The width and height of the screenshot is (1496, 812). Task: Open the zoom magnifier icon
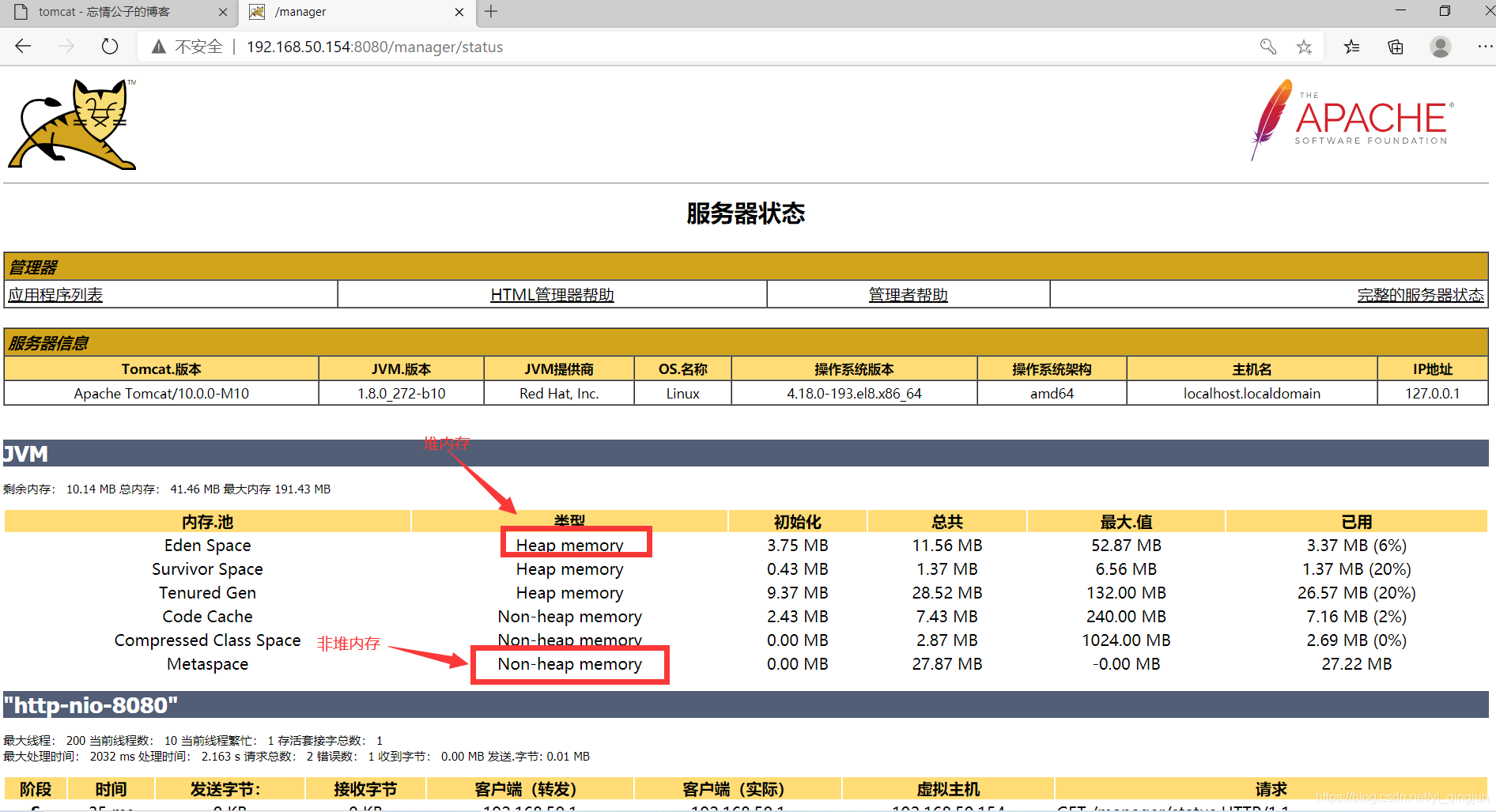pos(1268,47)
